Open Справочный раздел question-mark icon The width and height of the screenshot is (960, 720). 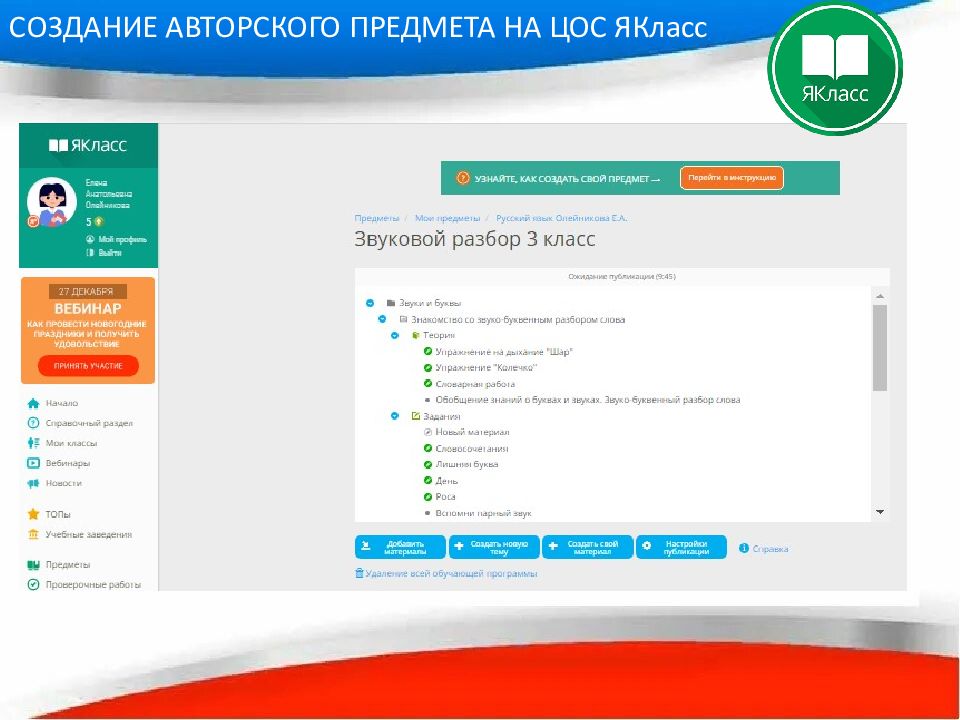point(33,423)
